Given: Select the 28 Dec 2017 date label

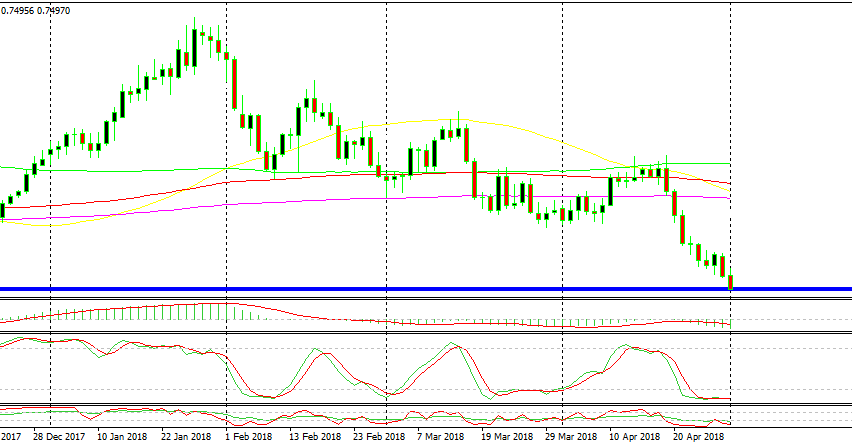Looking at the screenshot, I should (x=59, y=437).
